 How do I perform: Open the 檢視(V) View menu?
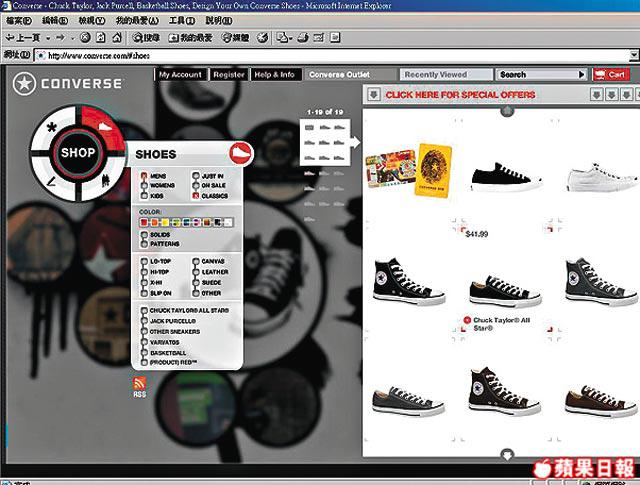tap(92, 20)
